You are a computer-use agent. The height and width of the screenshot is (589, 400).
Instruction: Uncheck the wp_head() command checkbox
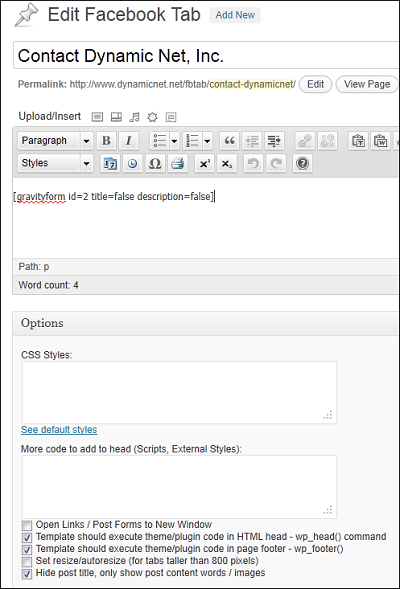27,537
